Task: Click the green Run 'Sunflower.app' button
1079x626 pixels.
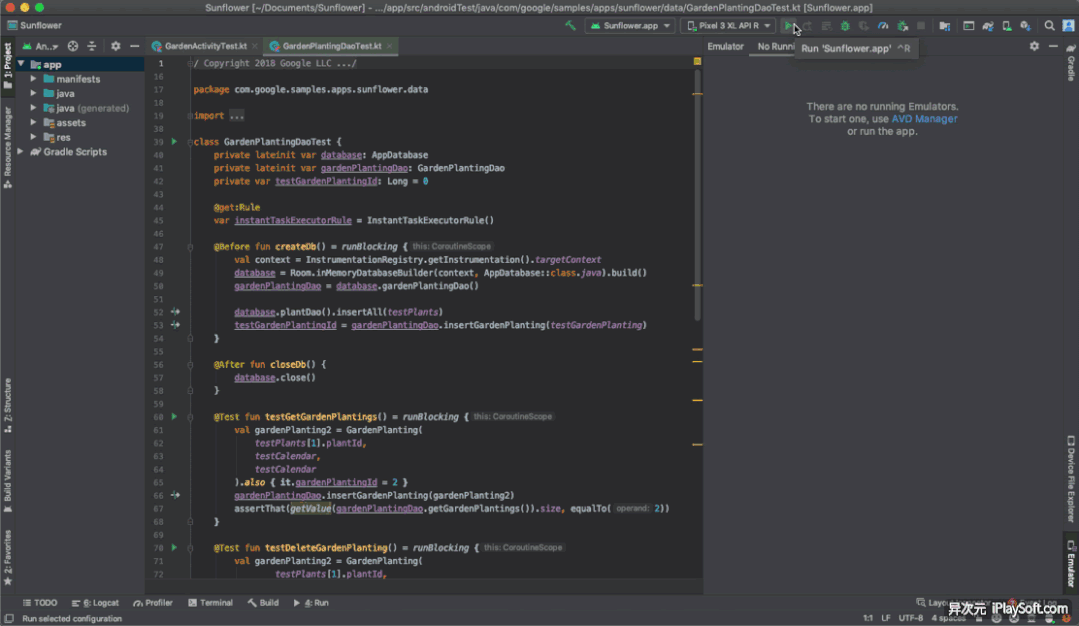Action: pyautogui.click(x=789, y=26)
